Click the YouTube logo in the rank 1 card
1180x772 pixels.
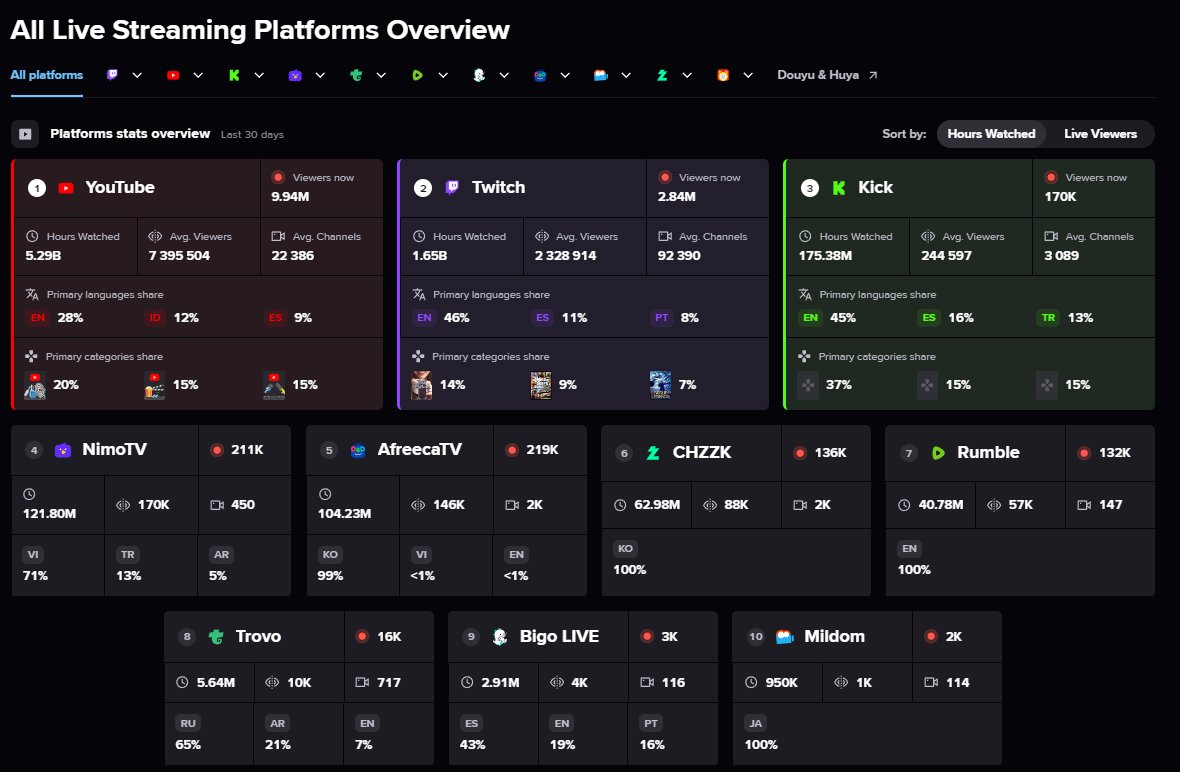[x=66, y=188]
